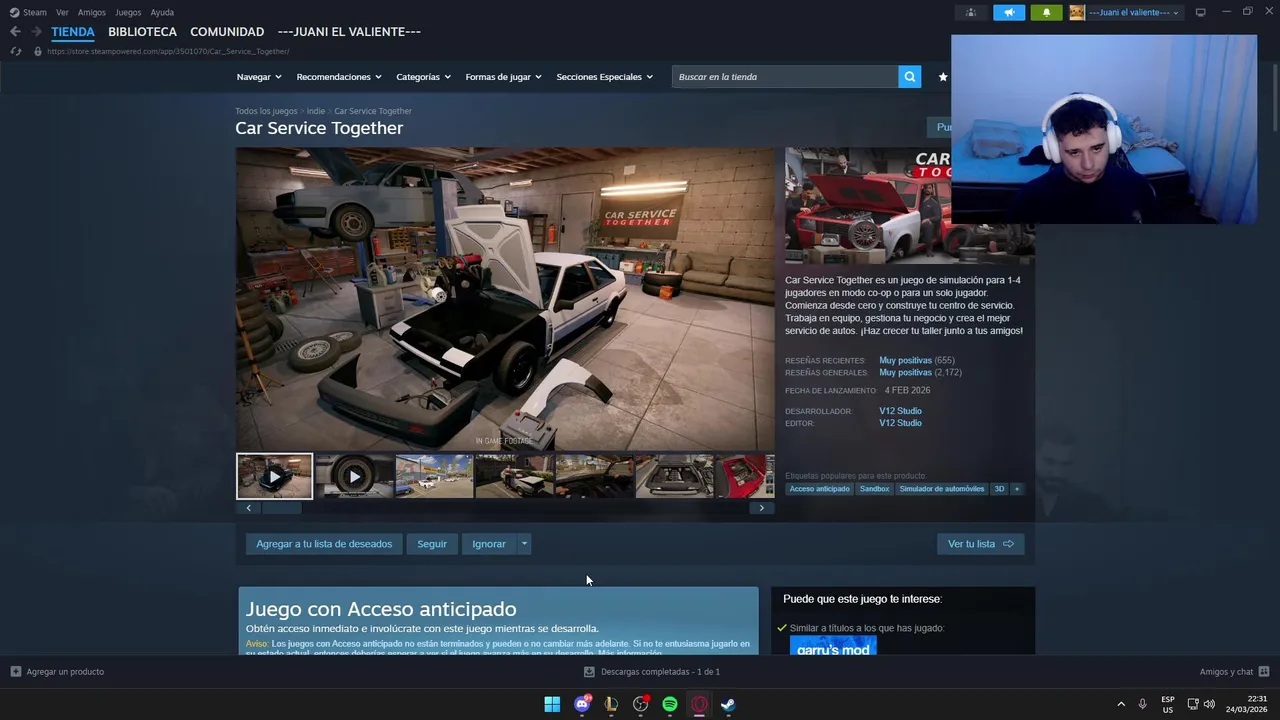Open the Recomendaciones dropdown
1280x720 pixels.
pyautogui.click(x=339, y=77)
